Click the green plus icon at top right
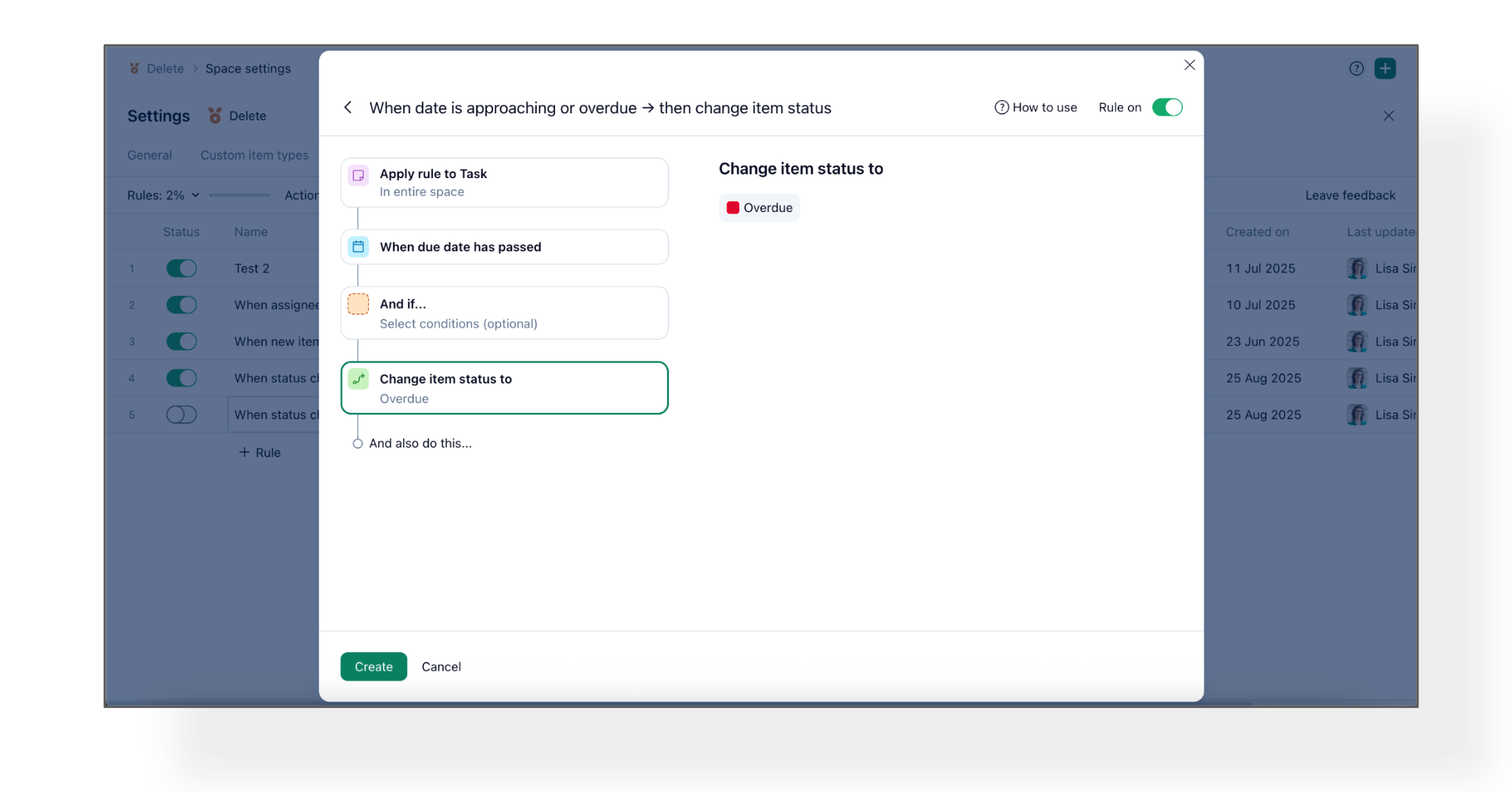 pyautogui.click(x=1385, y=68)
